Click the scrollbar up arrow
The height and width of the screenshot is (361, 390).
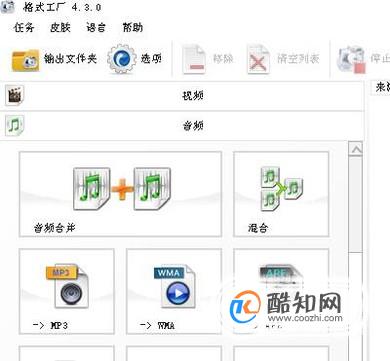[356, 149]
